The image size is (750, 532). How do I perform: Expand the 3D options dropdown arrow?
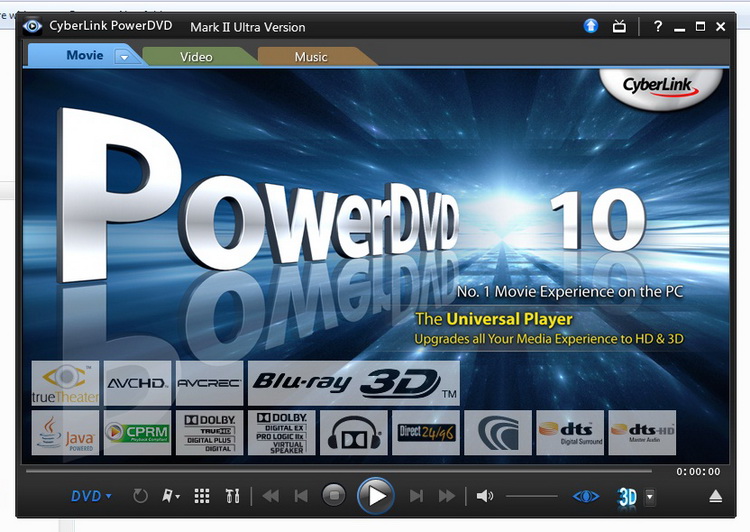click(650, 497)
